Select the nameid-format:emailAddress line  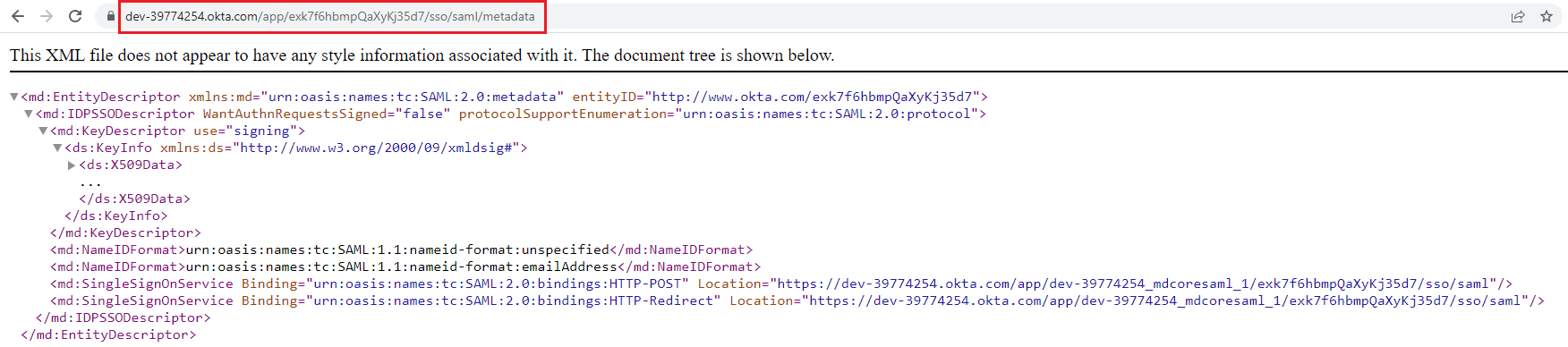[x=405, y=267]
